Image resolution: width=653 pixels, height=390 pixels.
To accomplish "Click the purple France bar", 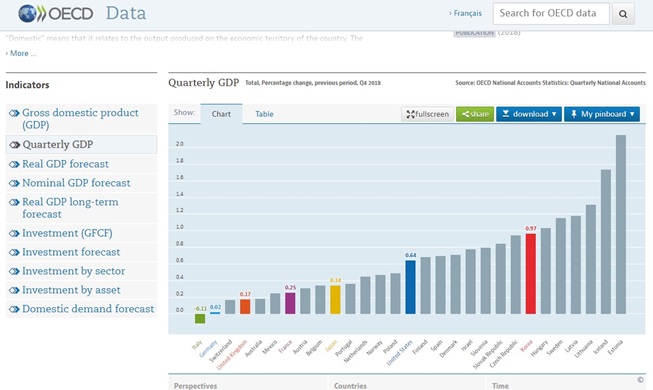I will (290, 303).
